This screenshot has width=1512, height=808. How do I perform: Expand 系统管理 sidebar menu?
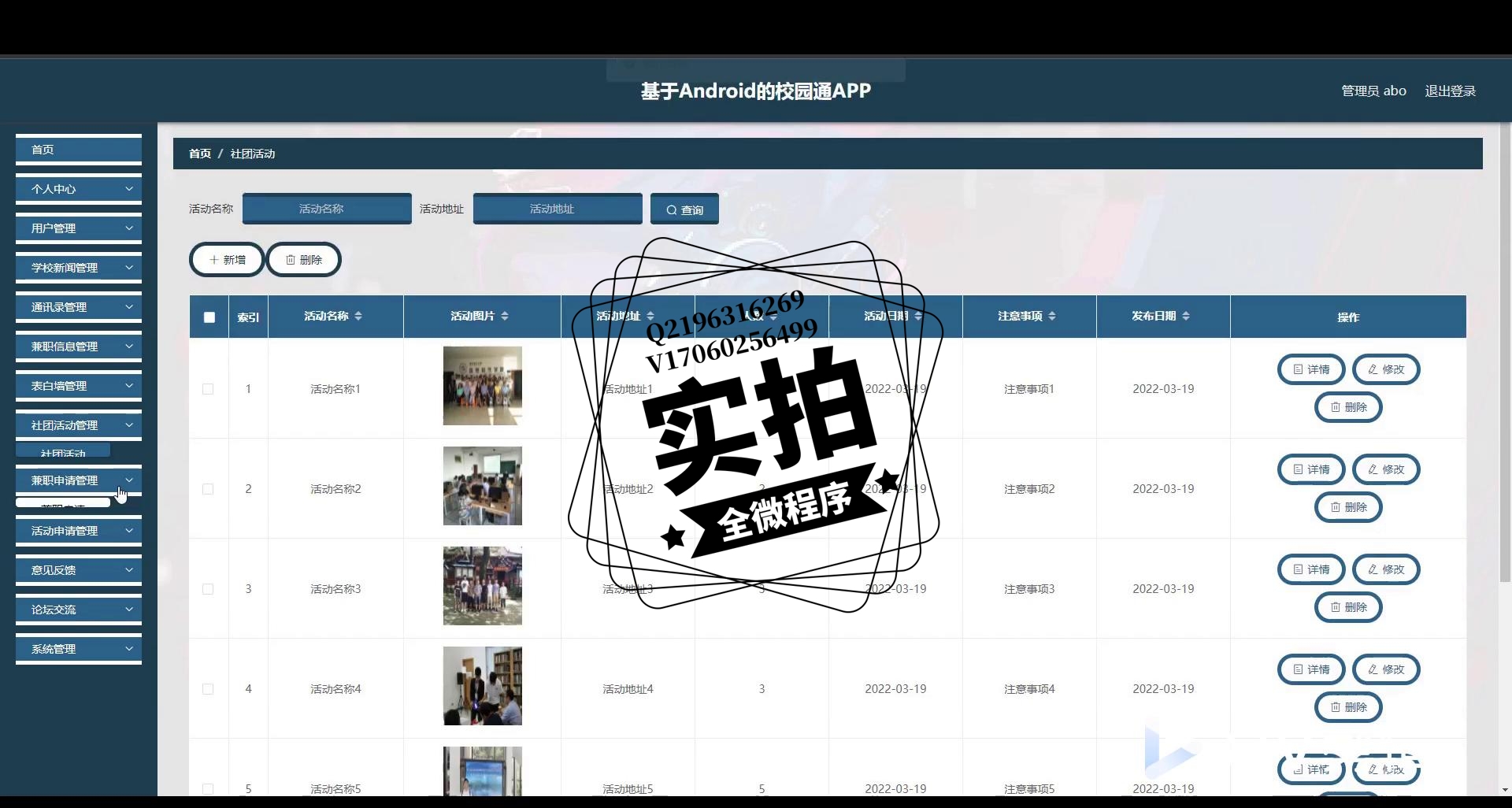click(79, 649)
